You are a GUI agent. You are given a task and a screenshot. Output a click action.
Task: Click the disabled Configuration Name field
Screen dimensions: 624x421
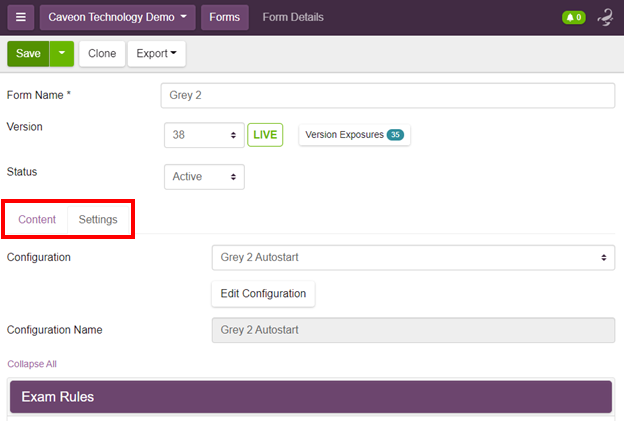pos(413,330)
